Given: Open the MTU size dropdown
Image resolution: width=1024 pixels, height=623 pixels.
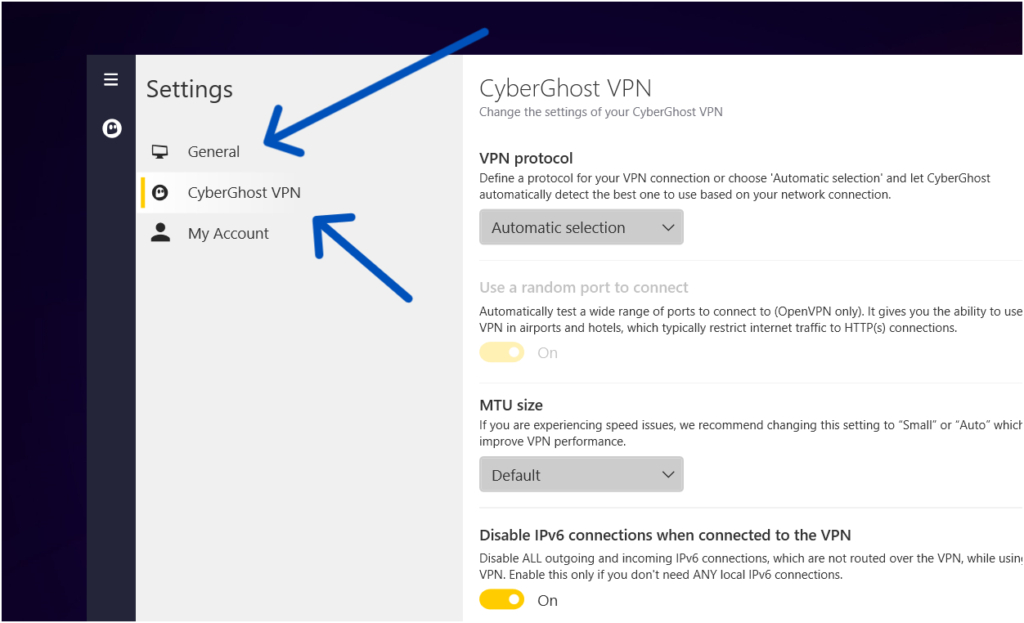Looking at the screenshot, I should (580, 474).
